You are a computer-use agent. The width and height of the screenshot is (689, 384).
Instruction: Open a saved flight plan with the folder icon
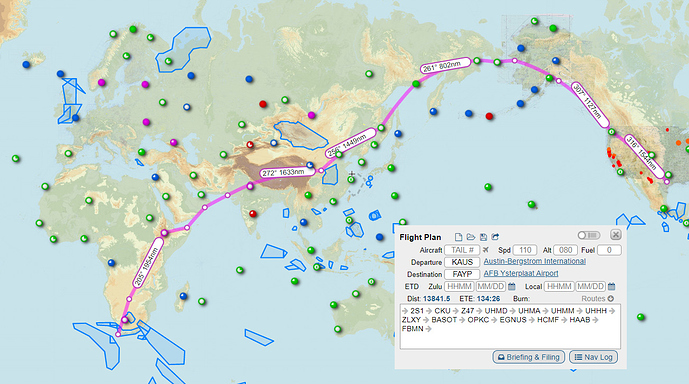471,237
